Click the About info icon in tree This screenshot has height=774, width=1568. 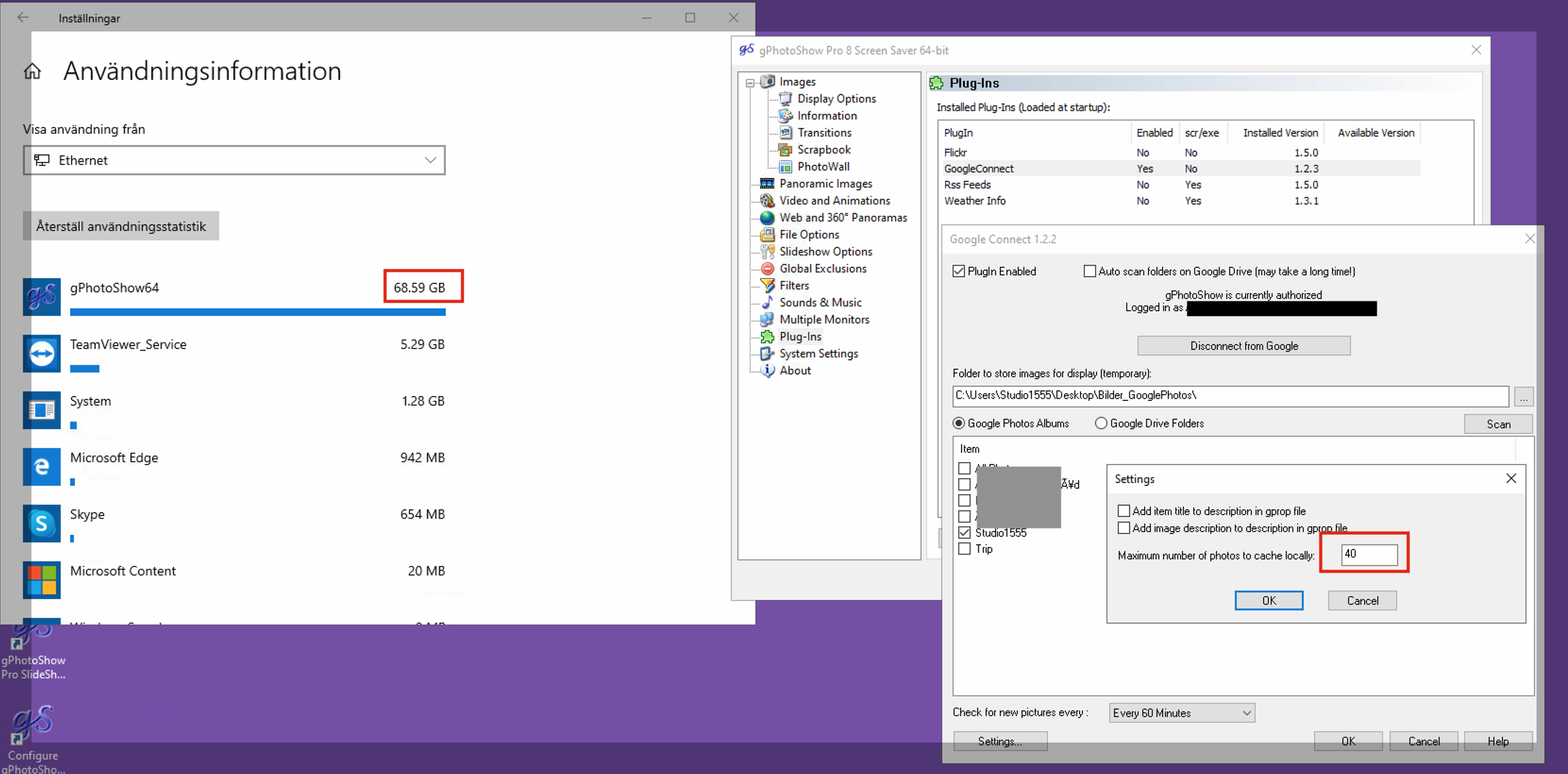(x=767, y=370)
